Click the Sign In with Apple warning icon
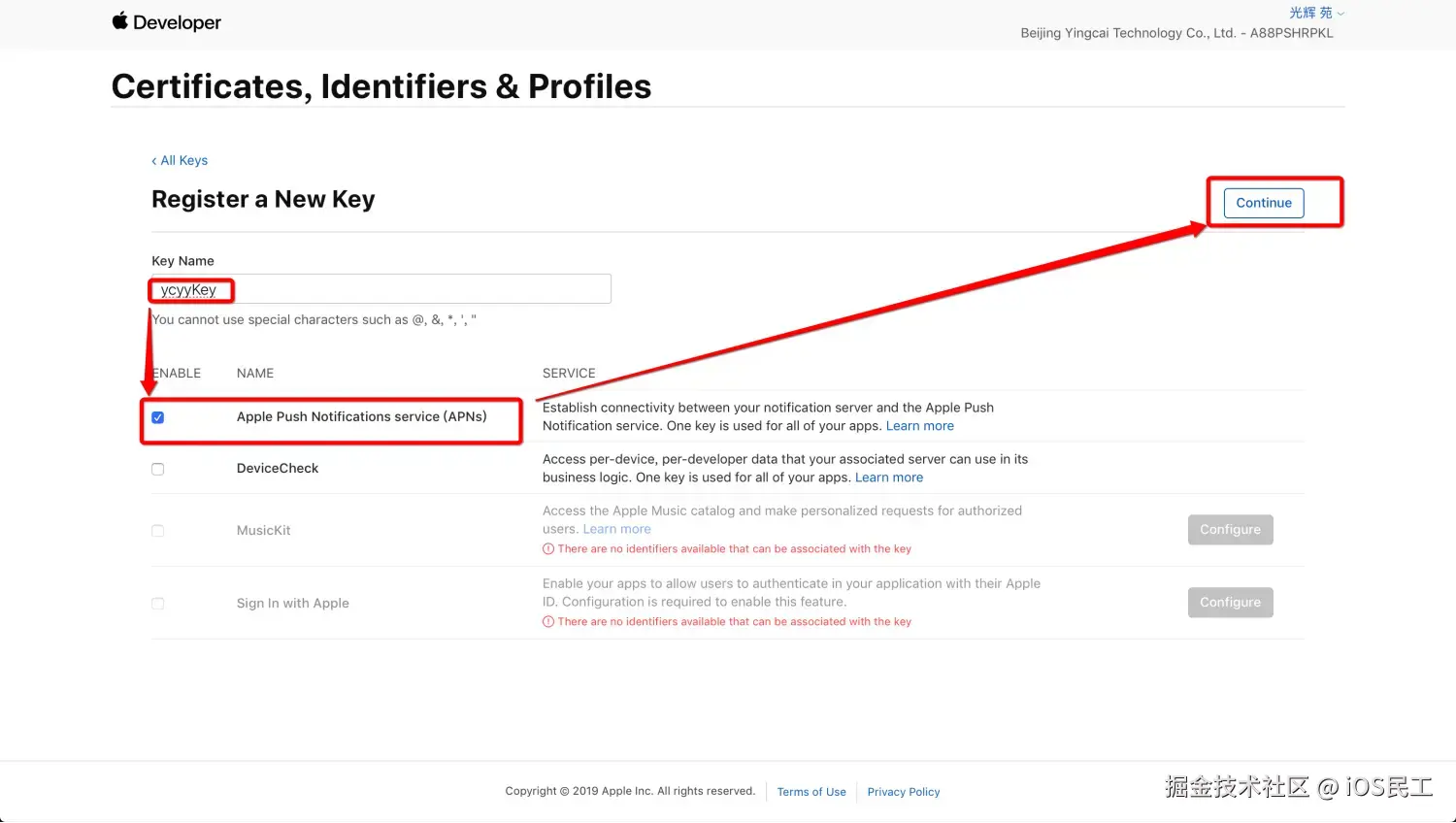The height and width of the screenshot is (823, 1456). pos(548,622)
